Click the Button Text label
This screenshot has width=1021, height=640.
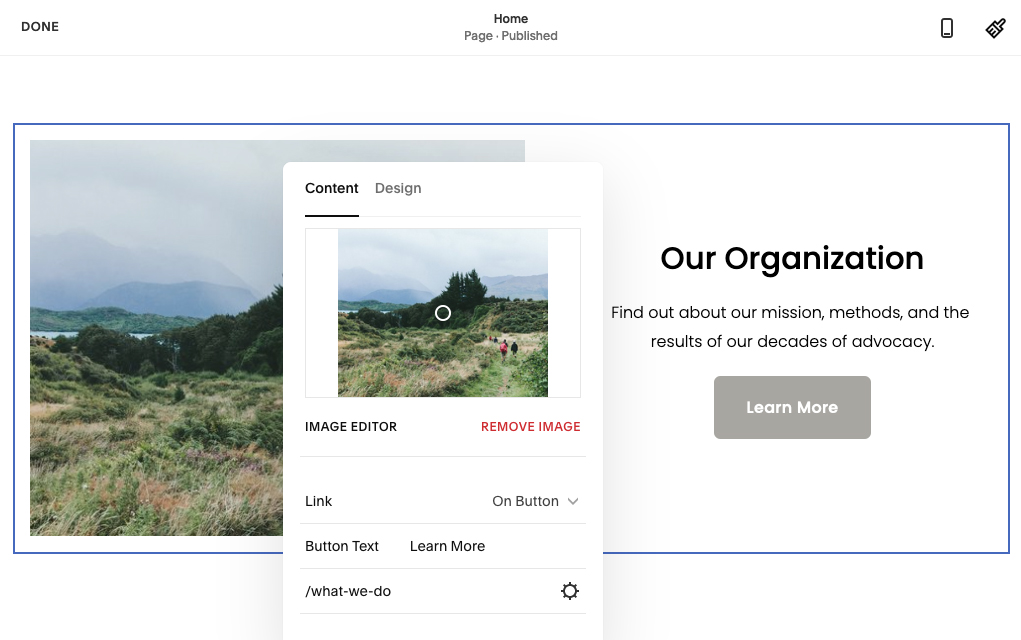coord(342,546)
